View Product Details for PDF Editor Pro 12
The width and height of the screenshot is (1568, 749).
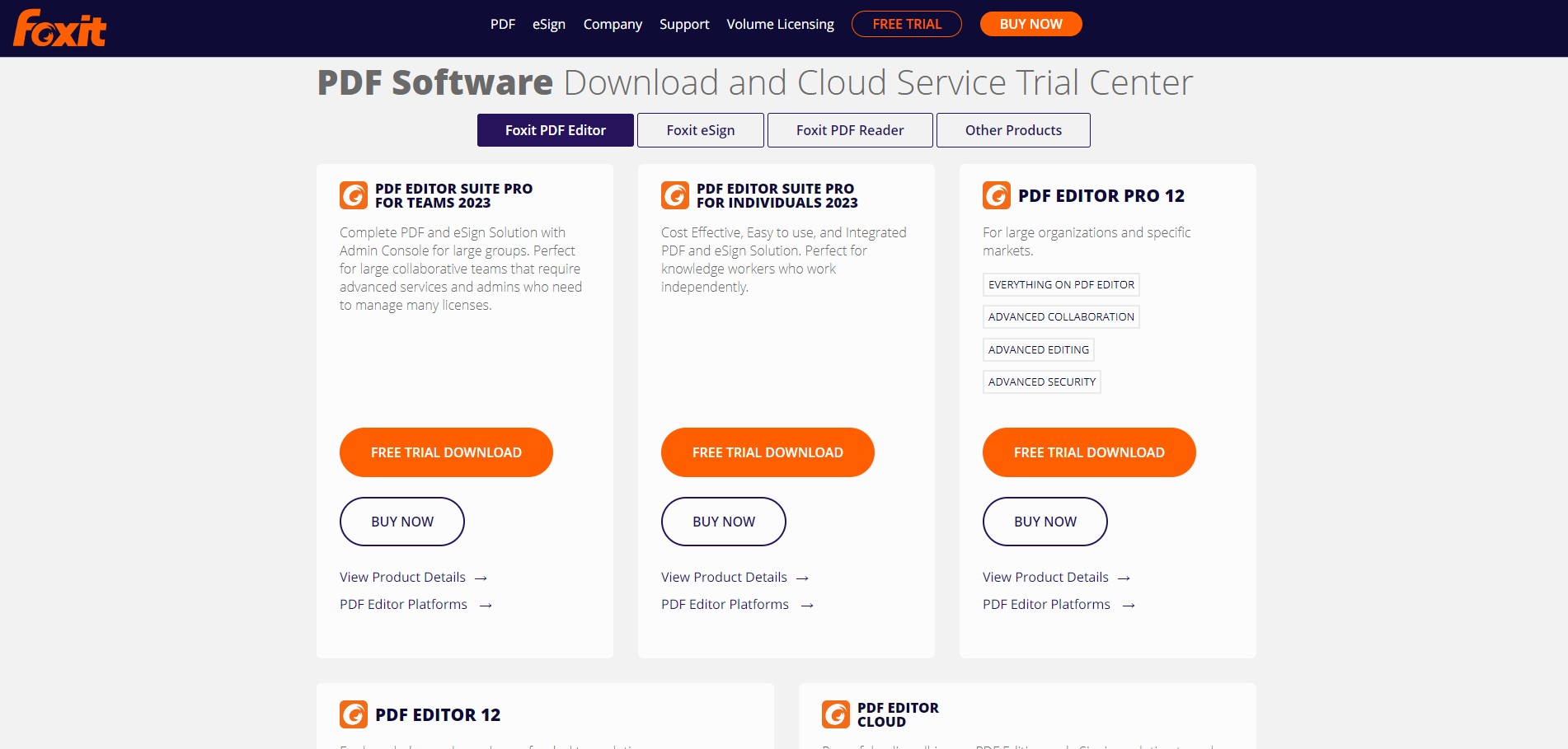click(1056, 577)
